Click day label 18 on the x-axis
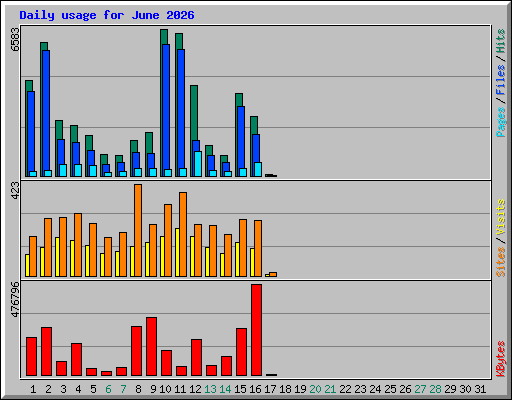 pyautogui.click(x=285, y=389)
